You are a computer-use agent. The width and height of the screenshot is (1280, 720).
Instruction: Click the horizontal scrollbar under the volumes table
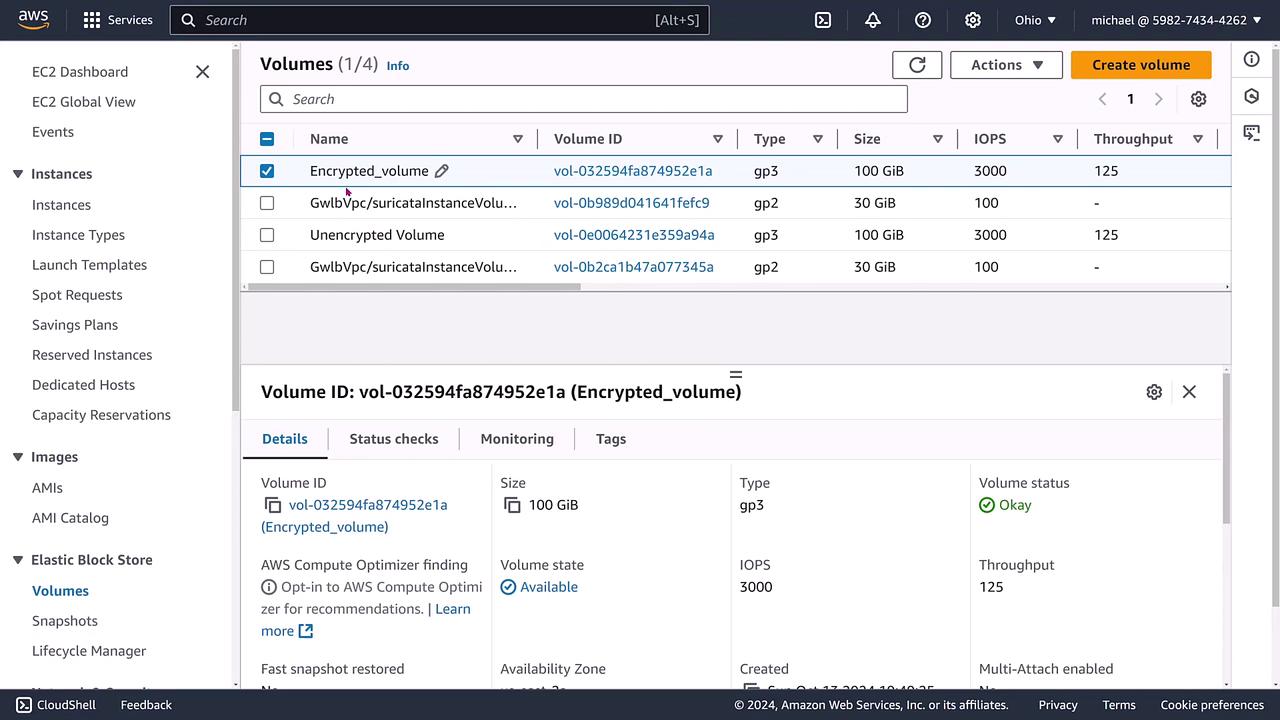click(x=414, y=287)
